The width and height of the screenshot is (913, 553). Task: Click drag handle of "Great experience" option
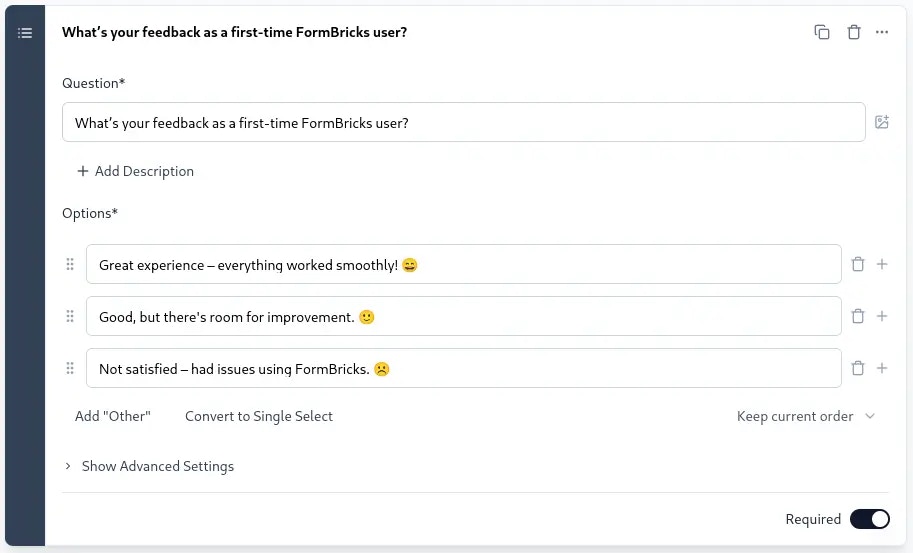tap(70, 264)
